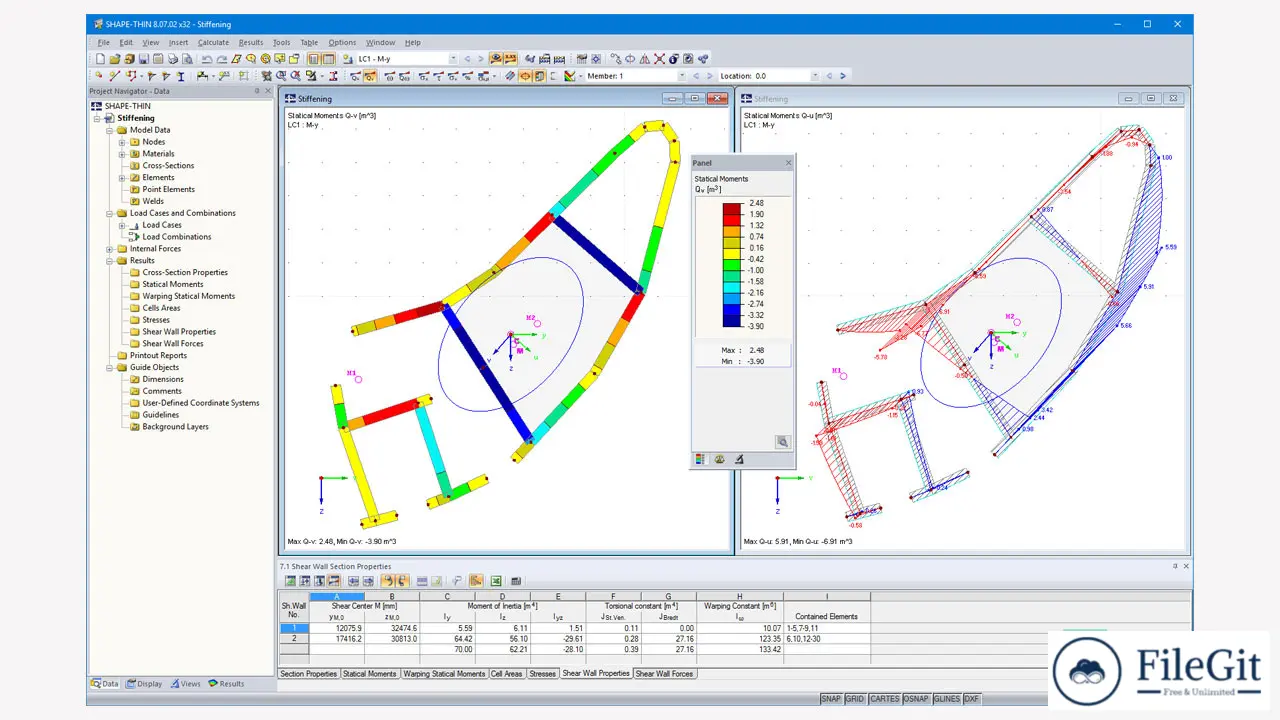Click the Q-v statical moment toolbar icon

[x=370, y=76]
